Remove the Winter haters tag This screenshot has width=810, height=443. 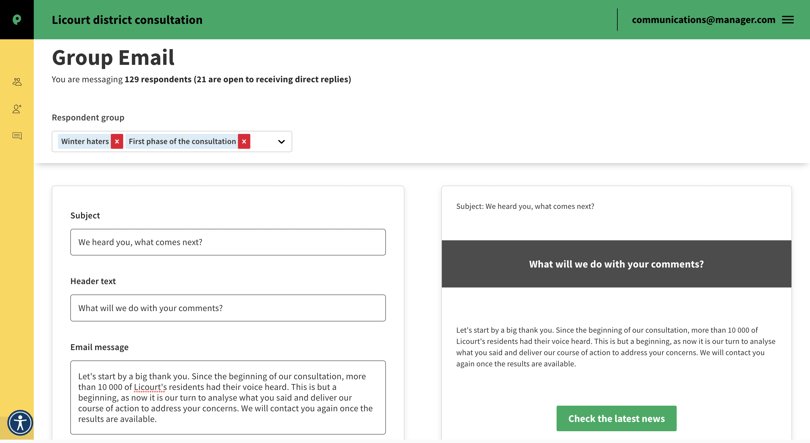tap(117, 141)
